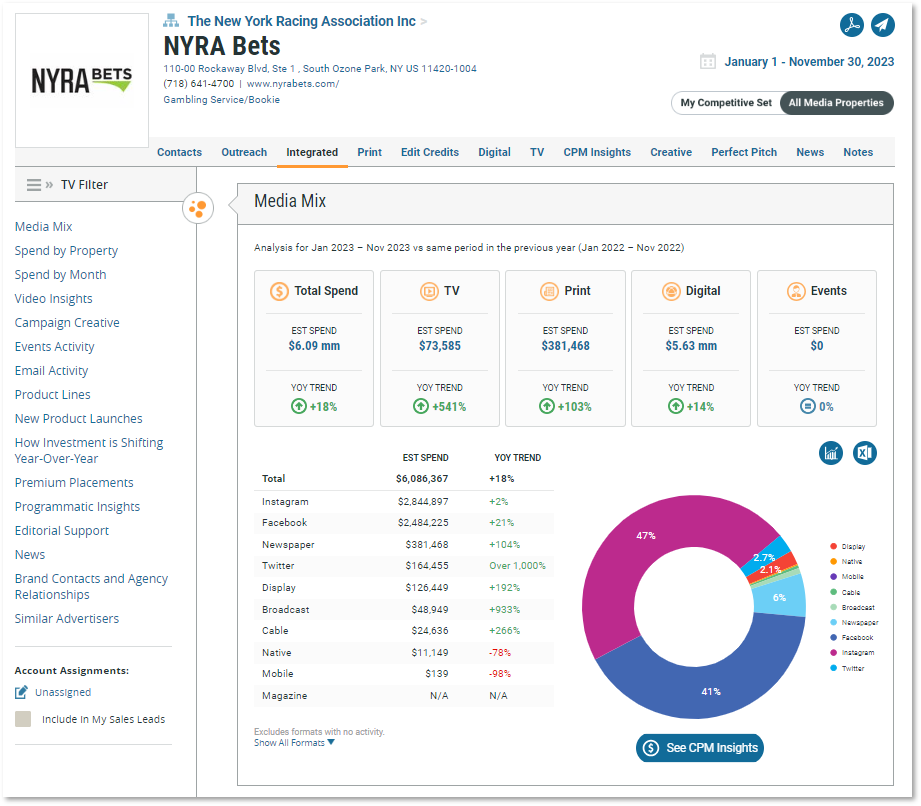
Task: Toggle Newspaper series in chart legend
Action: point(854,622)
